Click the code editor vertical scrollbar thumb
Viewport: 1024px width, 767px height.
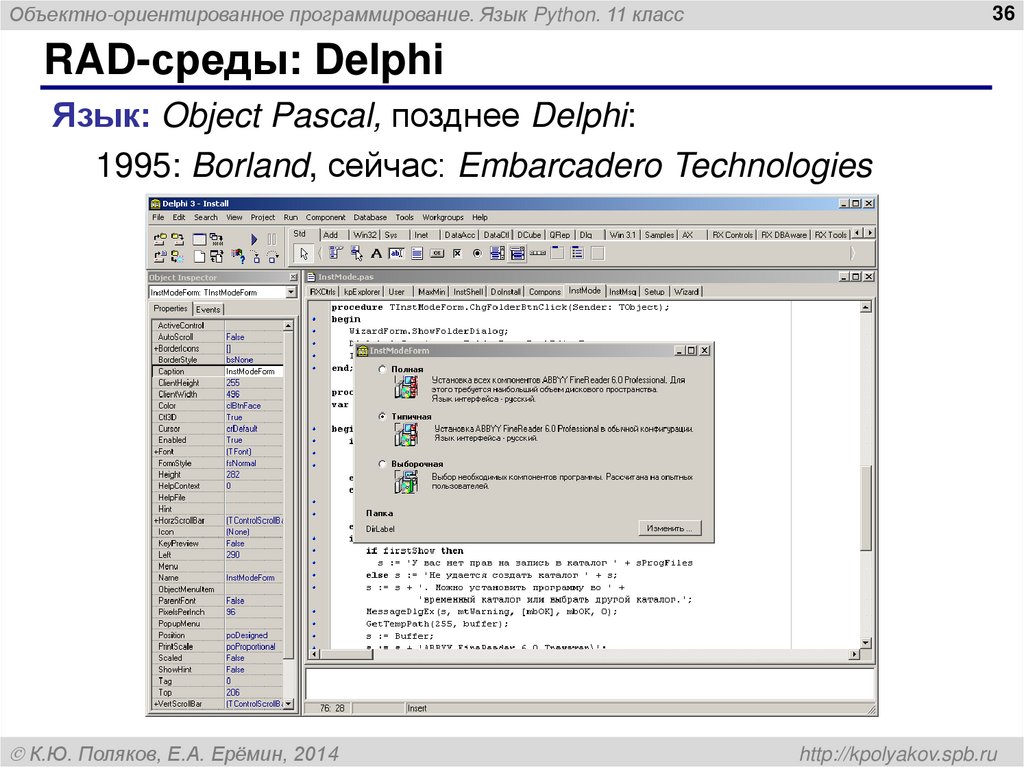866,508
